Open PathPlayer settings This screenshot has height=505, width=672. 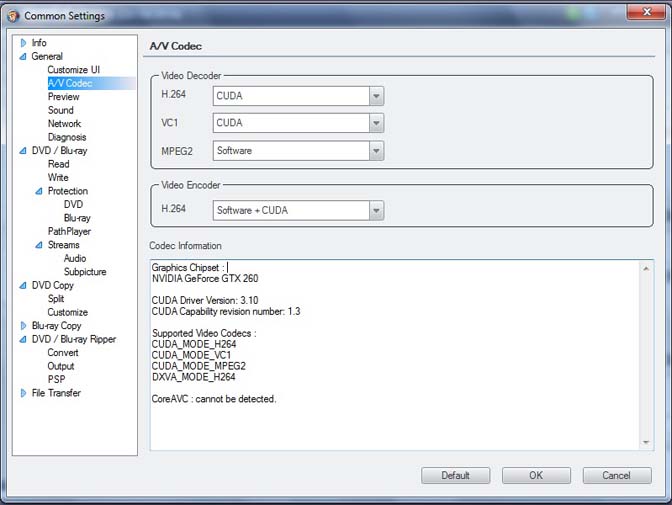pyautogui.click(x=69, y=231)
